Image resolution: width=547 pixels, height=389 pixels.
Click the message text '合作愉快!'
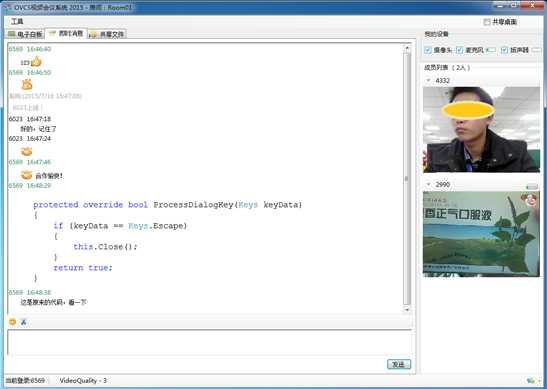[x=49, y=176]
